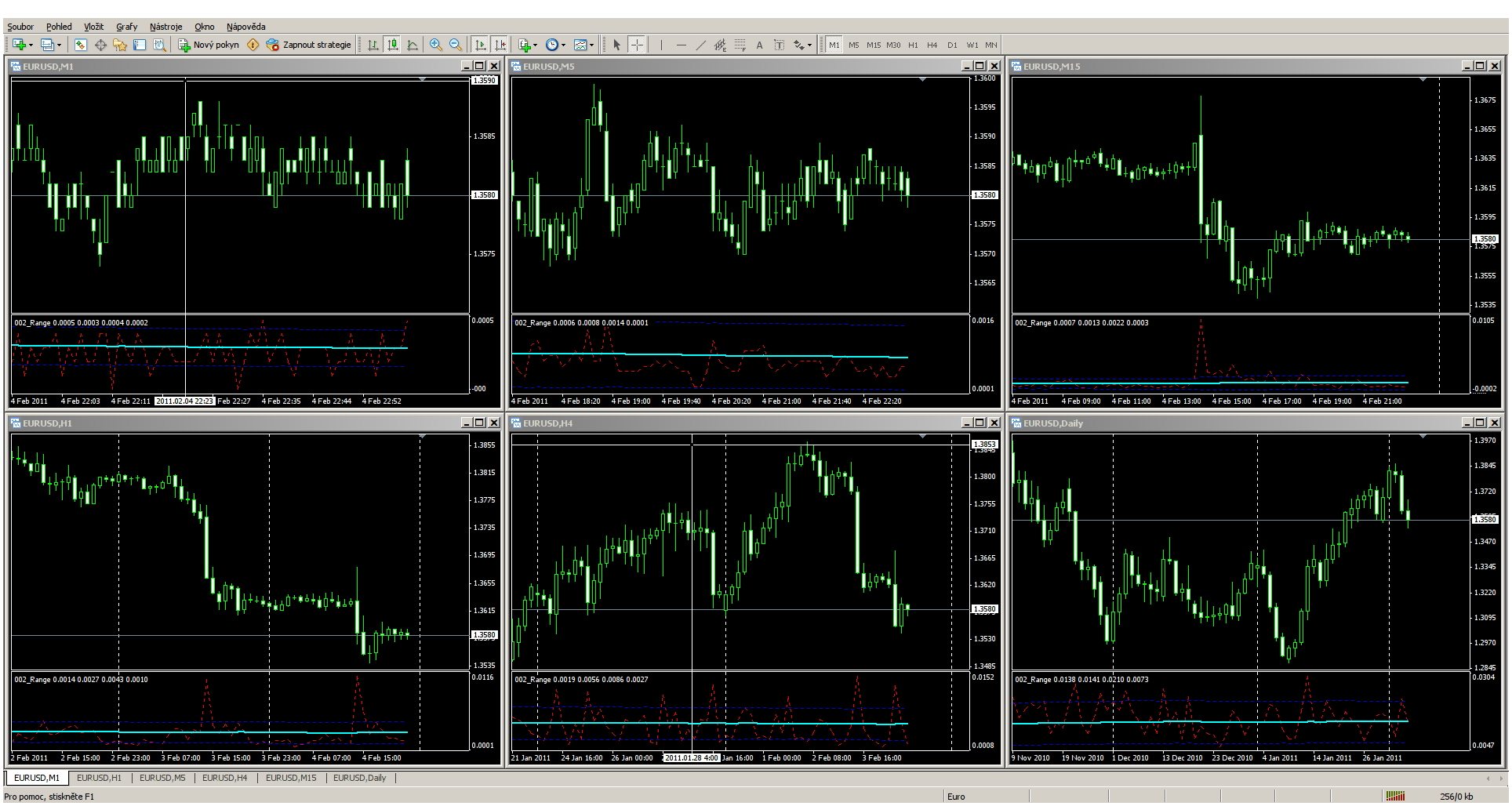This screenshot has height=806, width=1512.
Task: Click the chart shift marker in EURUSD,M1
Action: pyautogui.click(x=423, y=80)
